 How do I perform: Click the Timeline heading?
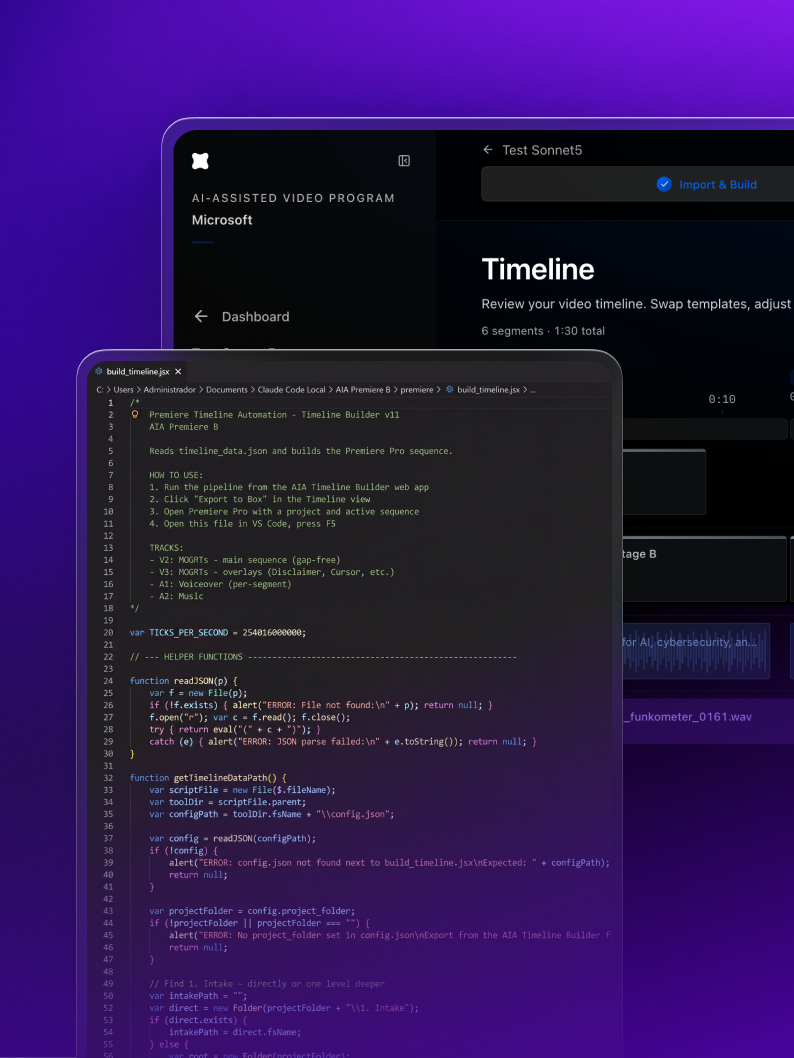coord(538,269)
